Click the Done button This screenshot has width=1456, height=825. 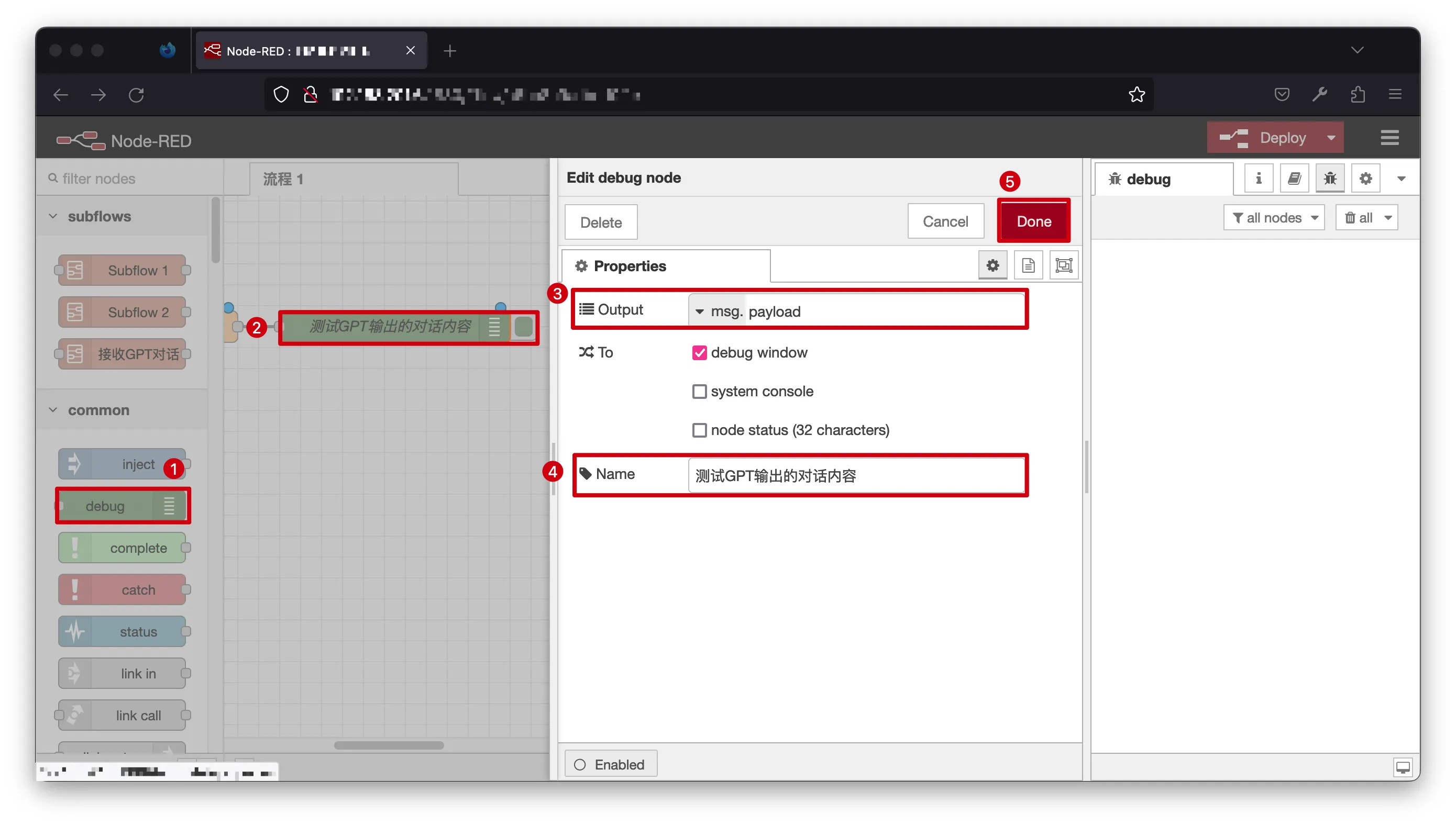pyautogui.click(x=1033, y=221)
